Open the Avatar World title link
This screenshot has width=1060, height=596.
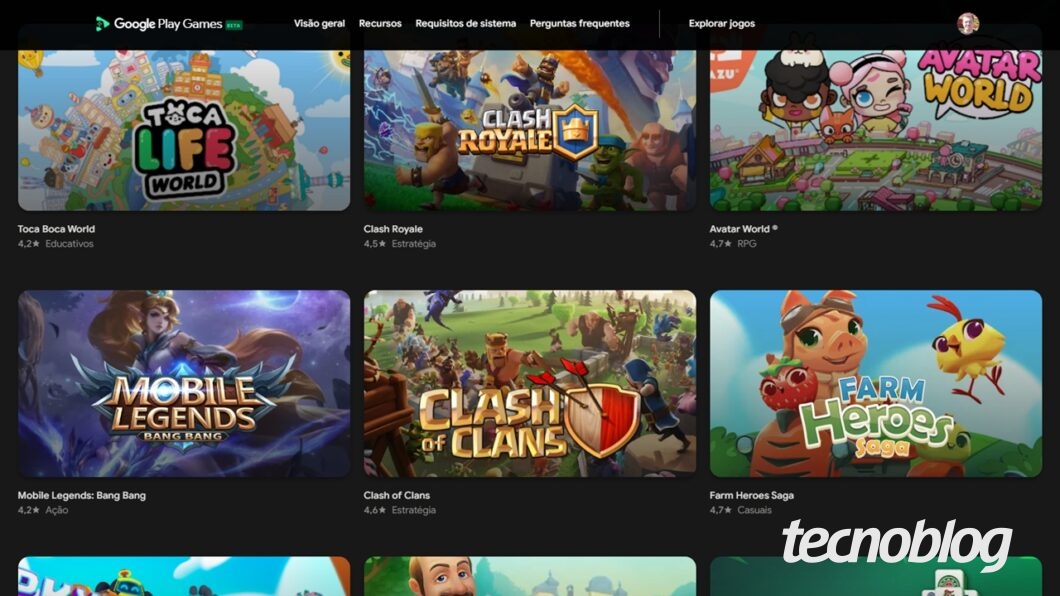click(743, 229)
